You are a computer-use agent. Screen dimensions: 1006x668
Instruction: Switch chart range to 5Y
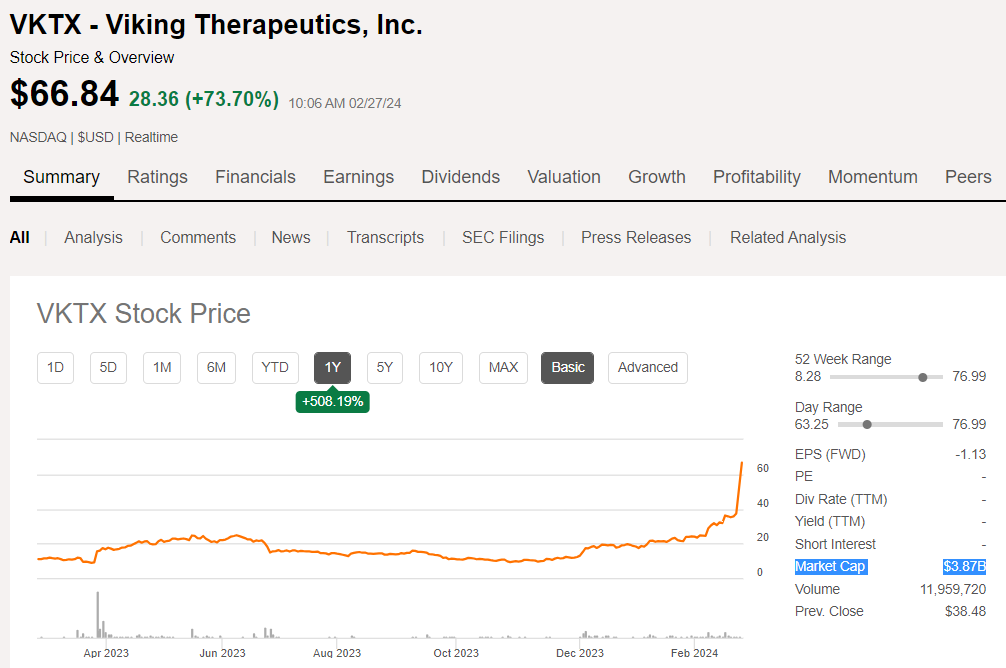point(385,367)
